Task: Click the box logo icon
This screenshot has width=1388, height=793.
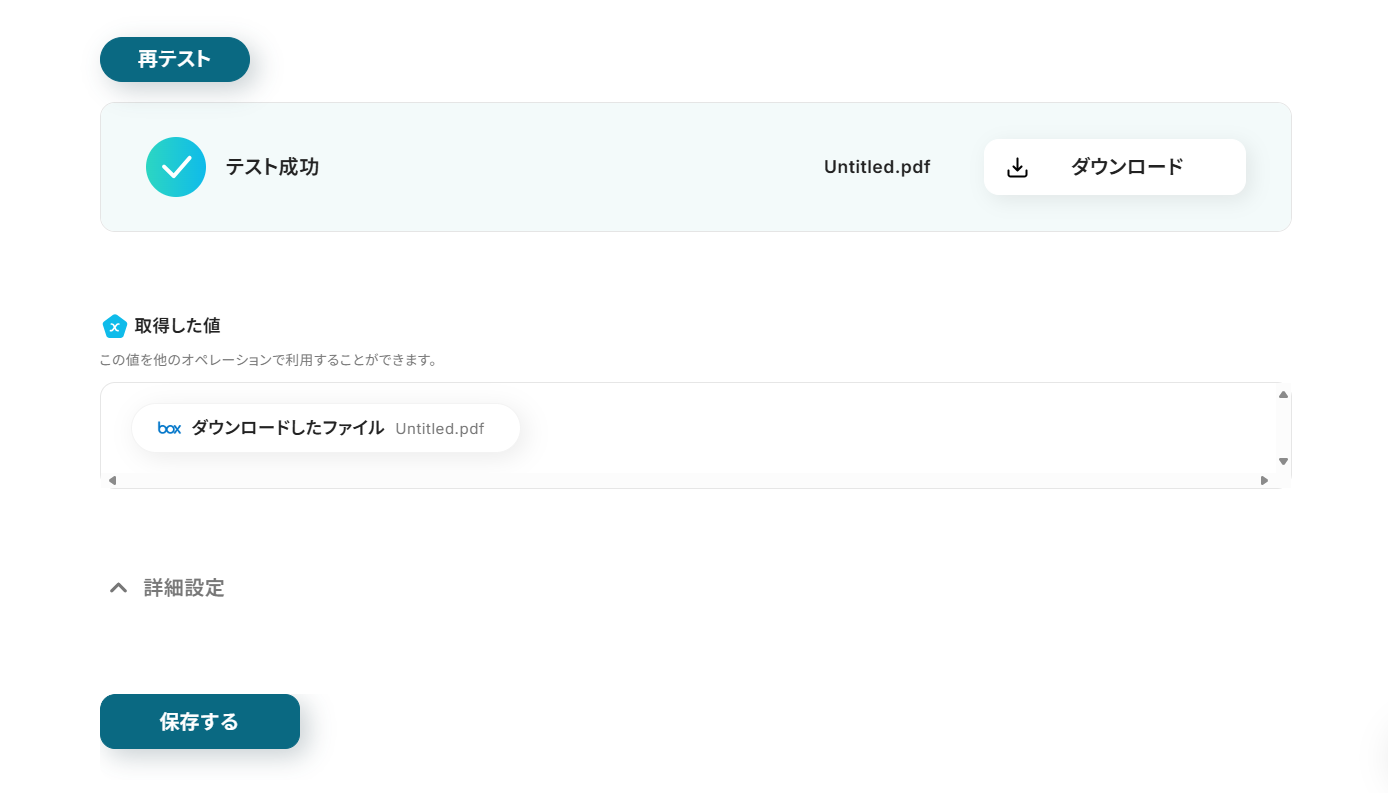Action: (x=170, y=428)
